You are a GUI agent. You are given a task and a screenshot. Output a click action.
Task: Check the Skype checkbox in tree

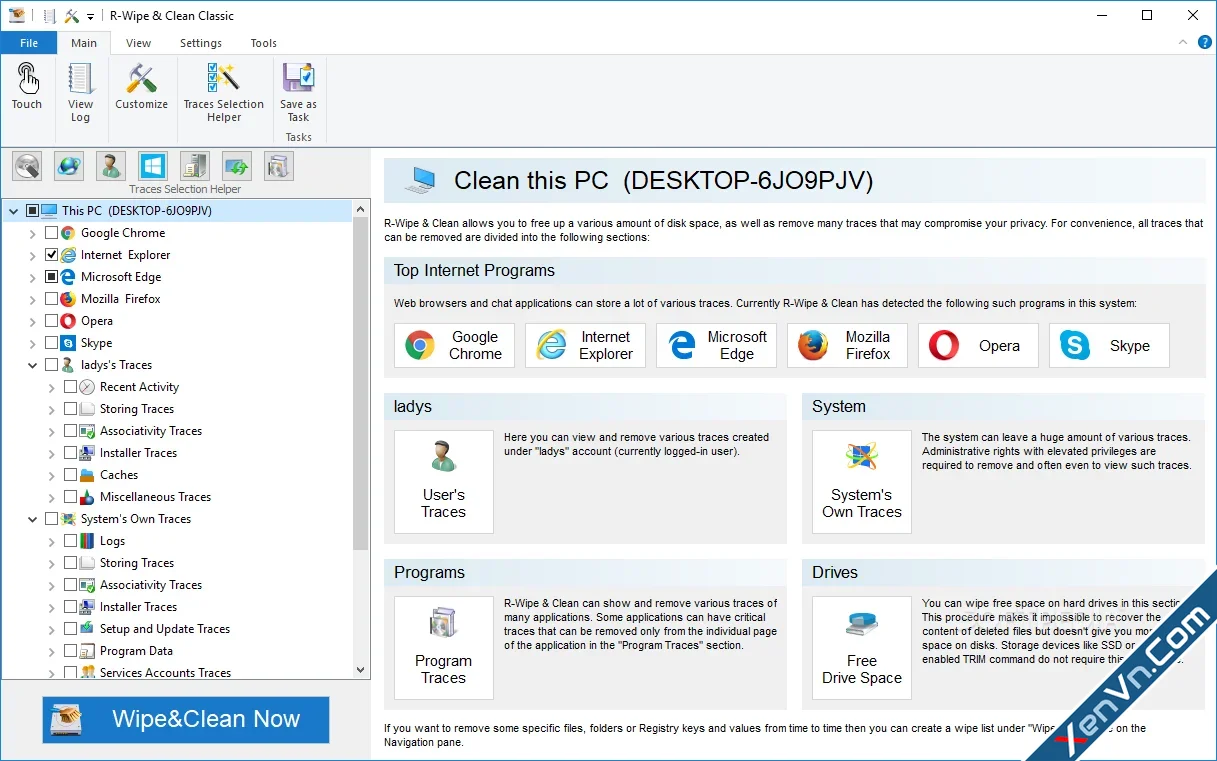(52, 343)
